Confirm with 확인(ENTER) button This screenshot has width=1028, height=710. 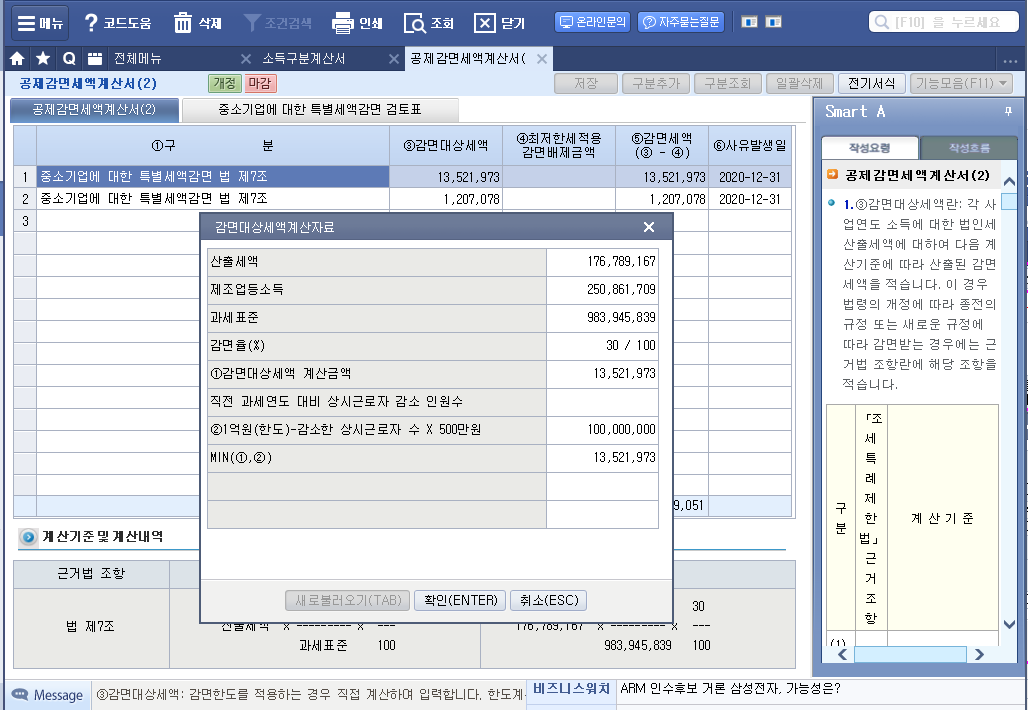[x=460, y=601]
